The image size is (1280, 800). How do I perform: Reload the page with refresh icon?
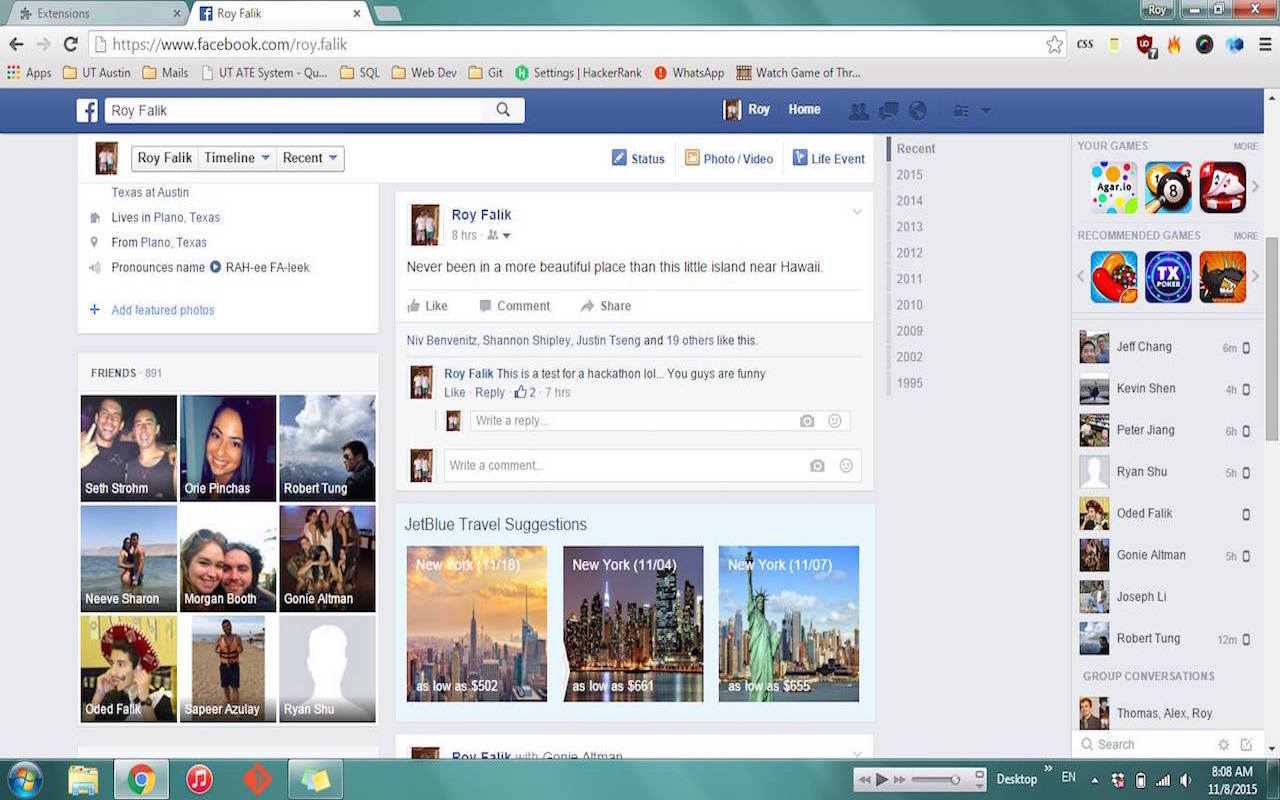pyautogui.click(x=70, y=44)
